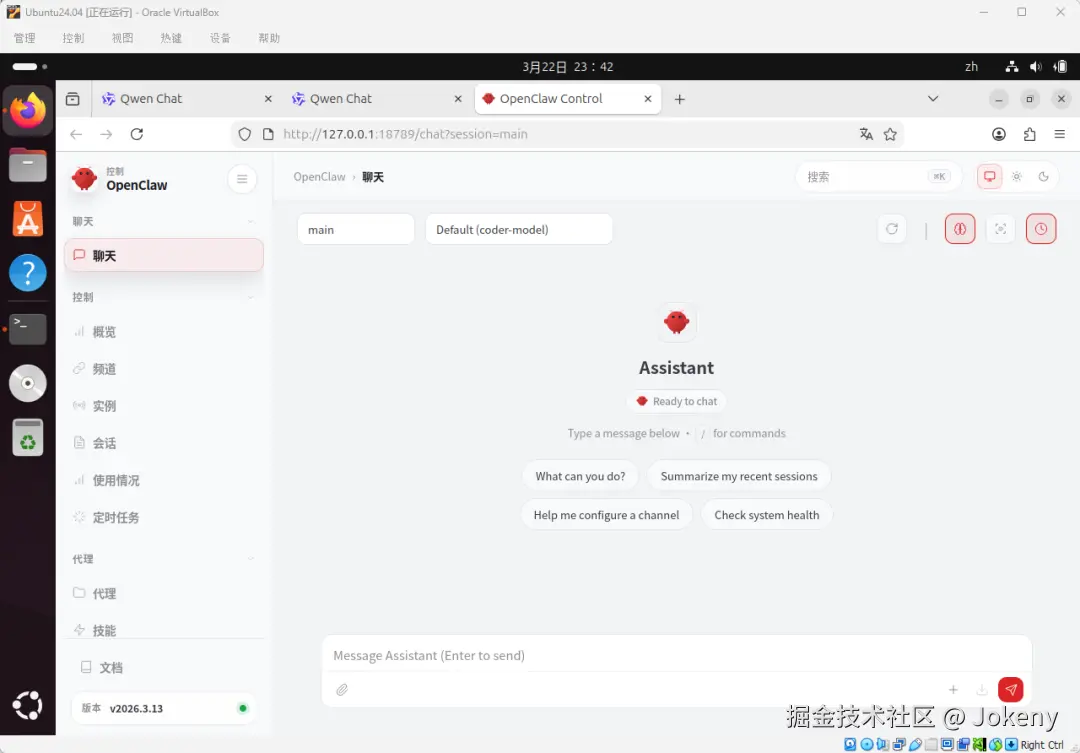Screen dimensions: 1080x753
Task: Click Summarize my recent sessions suggestion
Action: pyautogui.click(x=738, y=476)
